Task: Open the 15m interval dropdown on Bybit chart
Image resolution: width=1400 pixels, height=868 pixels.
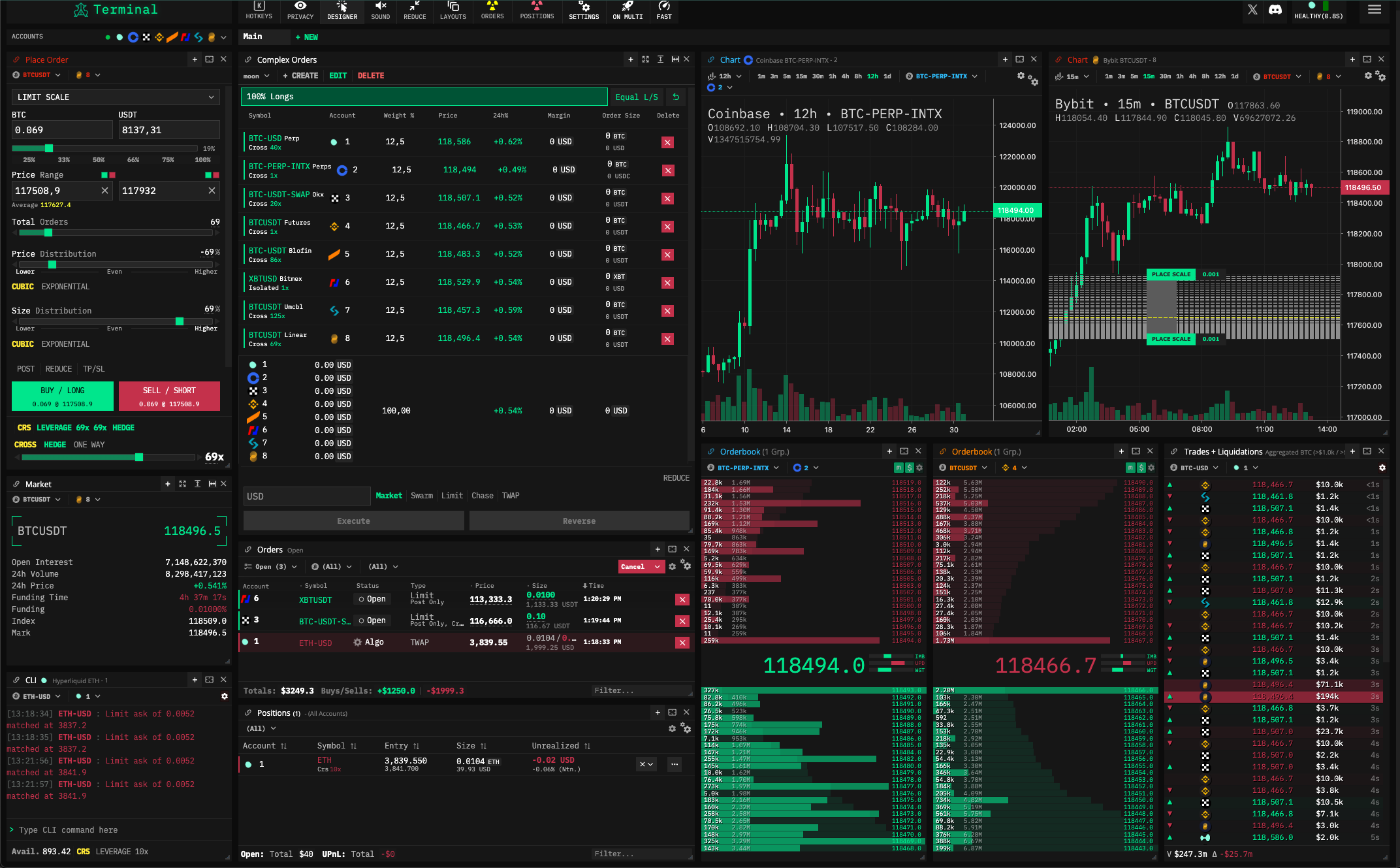Action: click(1072, 76)
